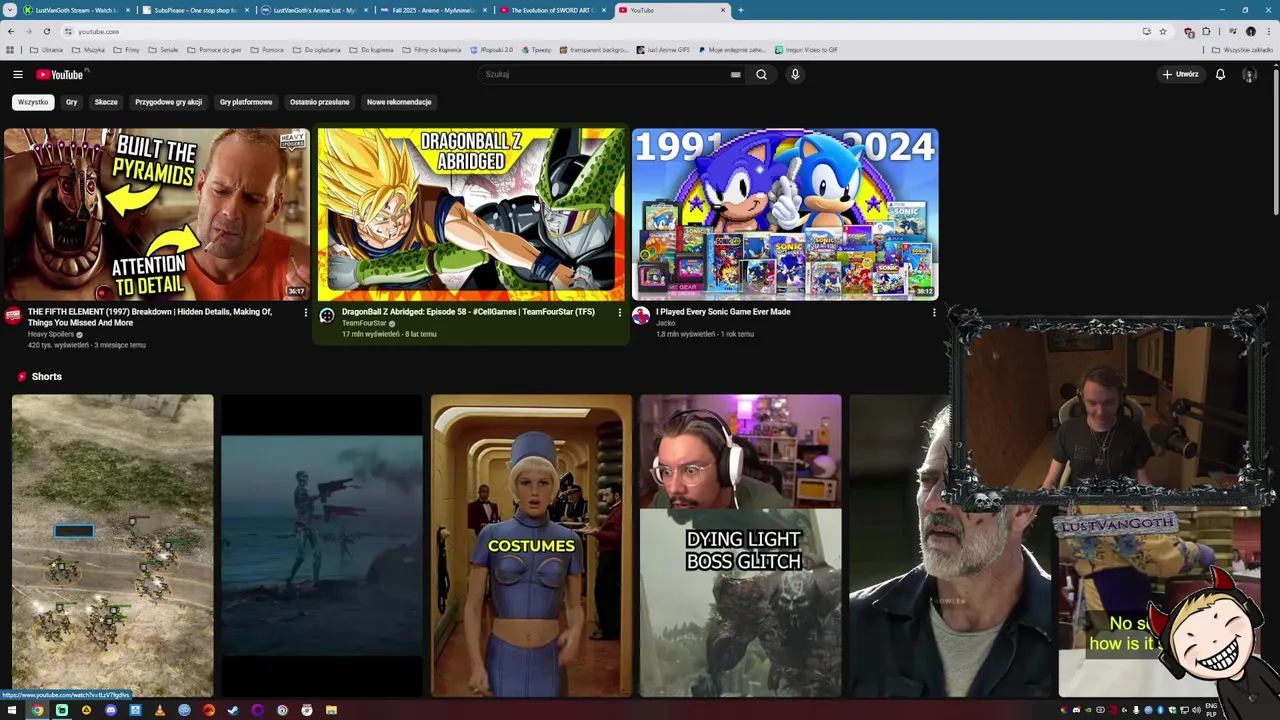
Task: Open the TeamFourStar channel avatar
Action: point(327,316)
